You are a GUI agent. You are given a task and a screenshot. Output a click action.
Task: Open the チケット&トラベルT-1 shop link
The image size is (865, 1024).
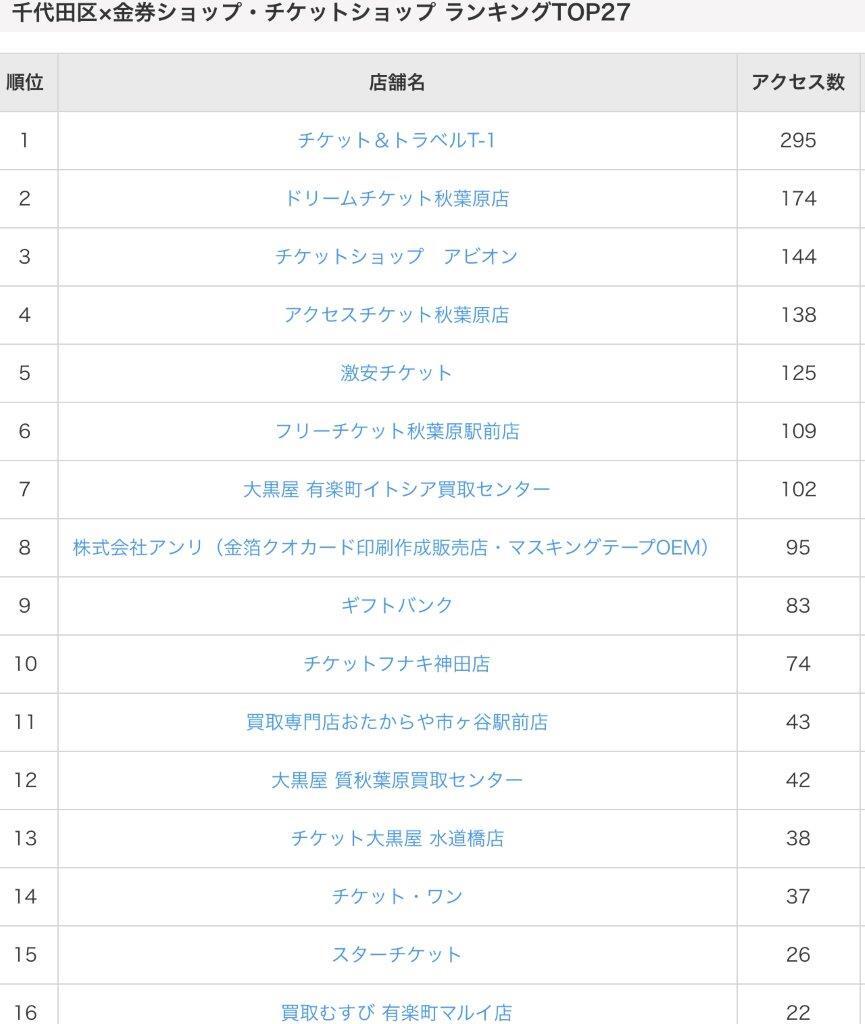pyautogui.click(x=396, y=140)
